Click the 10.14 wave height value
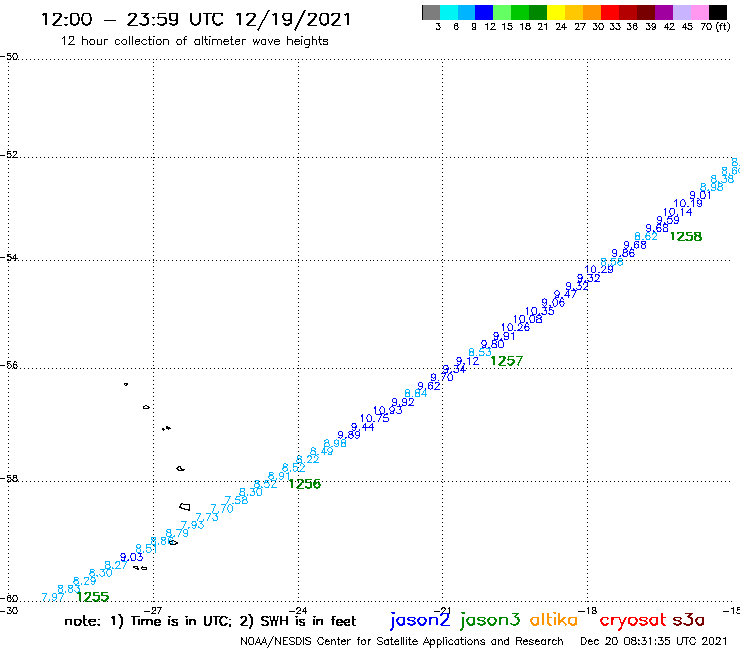Image resolution: width=740 pixels, height=650 pixels. (678, 212)
